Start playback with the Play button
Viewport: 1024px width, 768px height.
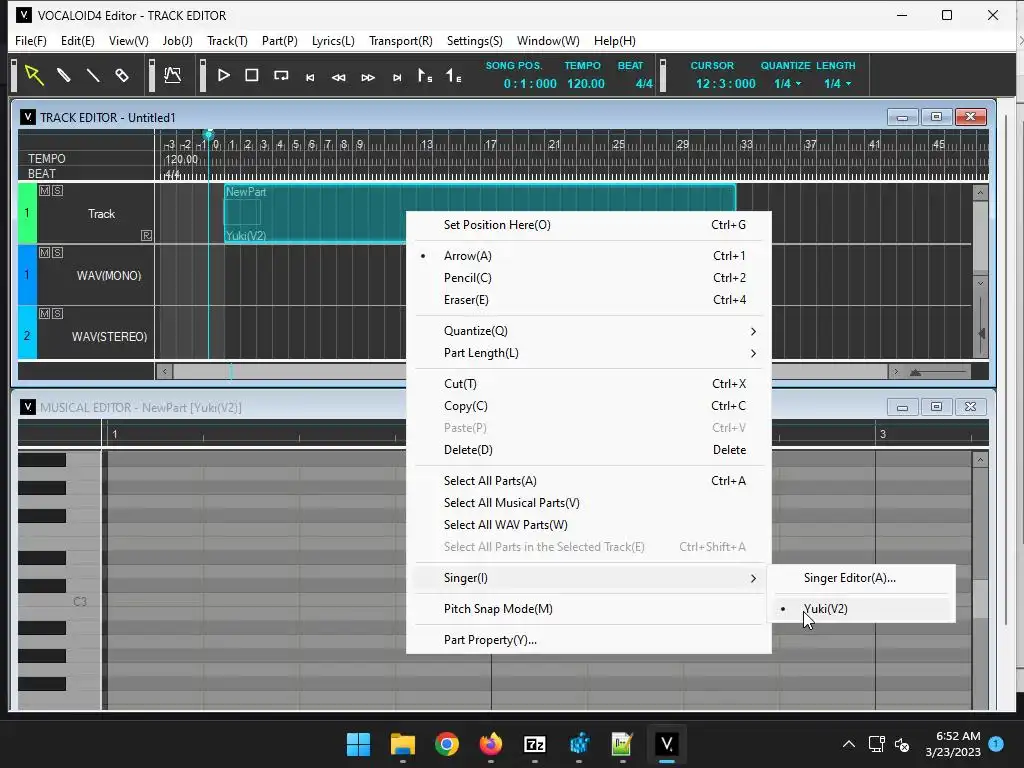[223, 75]
